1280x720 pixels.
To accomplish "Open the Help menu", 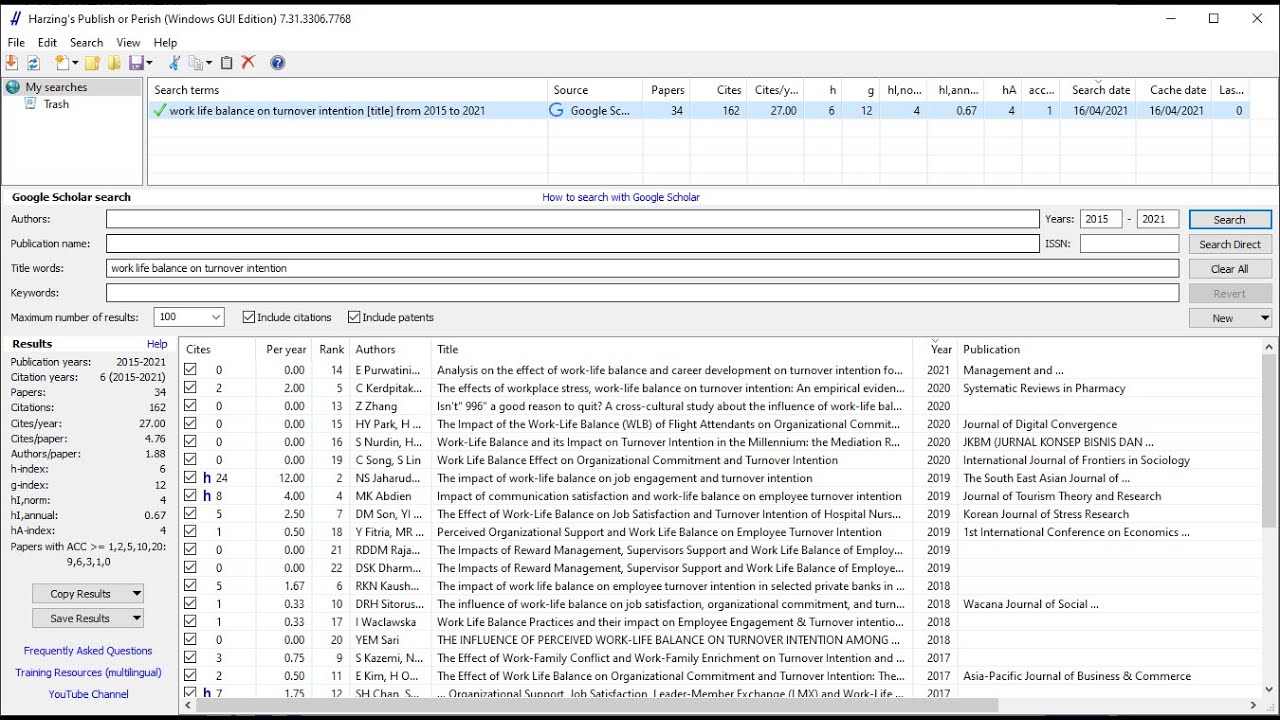I will pos(165,43).
